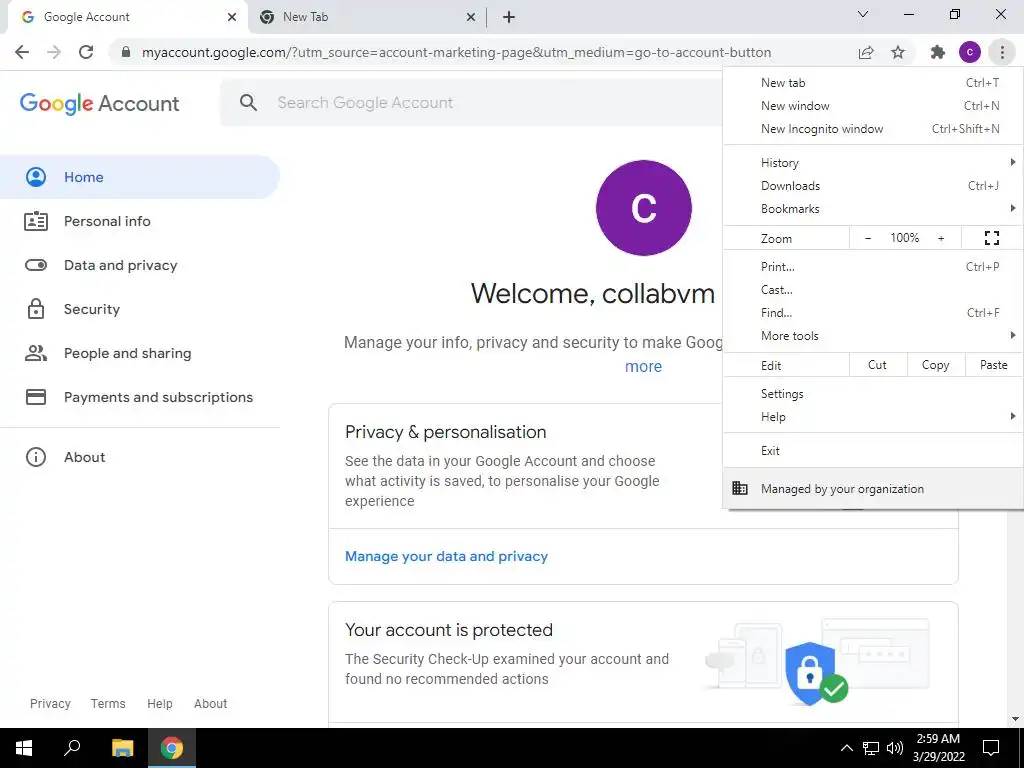1024x768 pixels.
Task: Choose New tab from the Chrome menu
Action: [872, 83]
